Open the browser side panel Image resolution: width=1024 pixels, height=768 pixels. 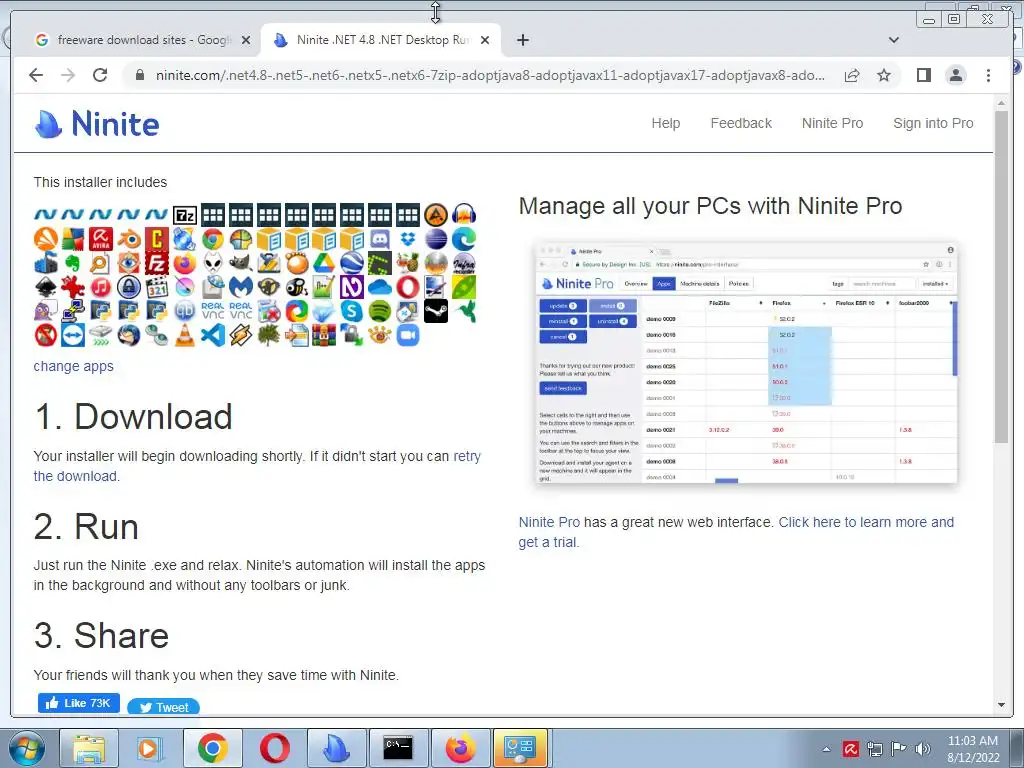(x=923, y=75)
